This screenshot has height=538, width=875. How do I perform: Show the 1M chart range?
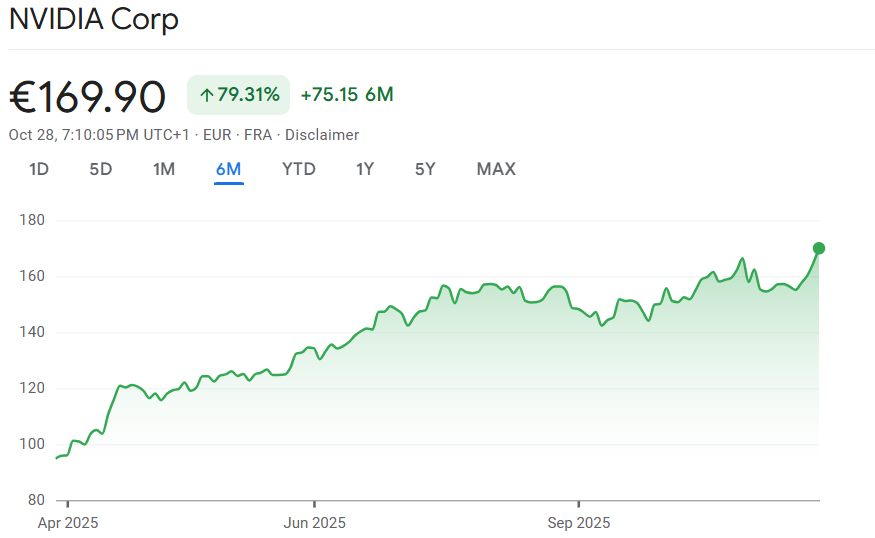pos(164,169)
